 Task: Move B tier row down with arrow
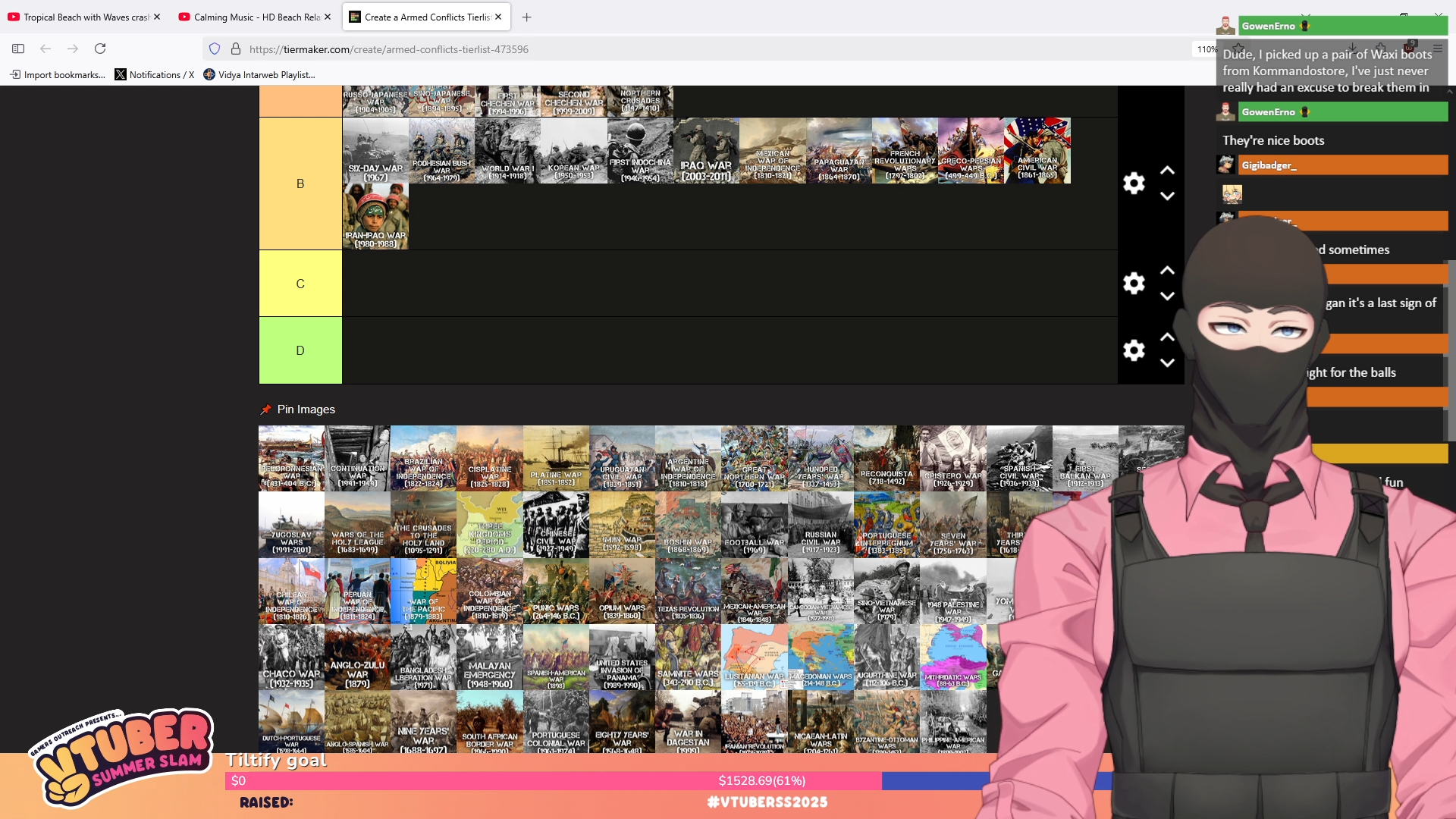click(x=1168, y=196)
